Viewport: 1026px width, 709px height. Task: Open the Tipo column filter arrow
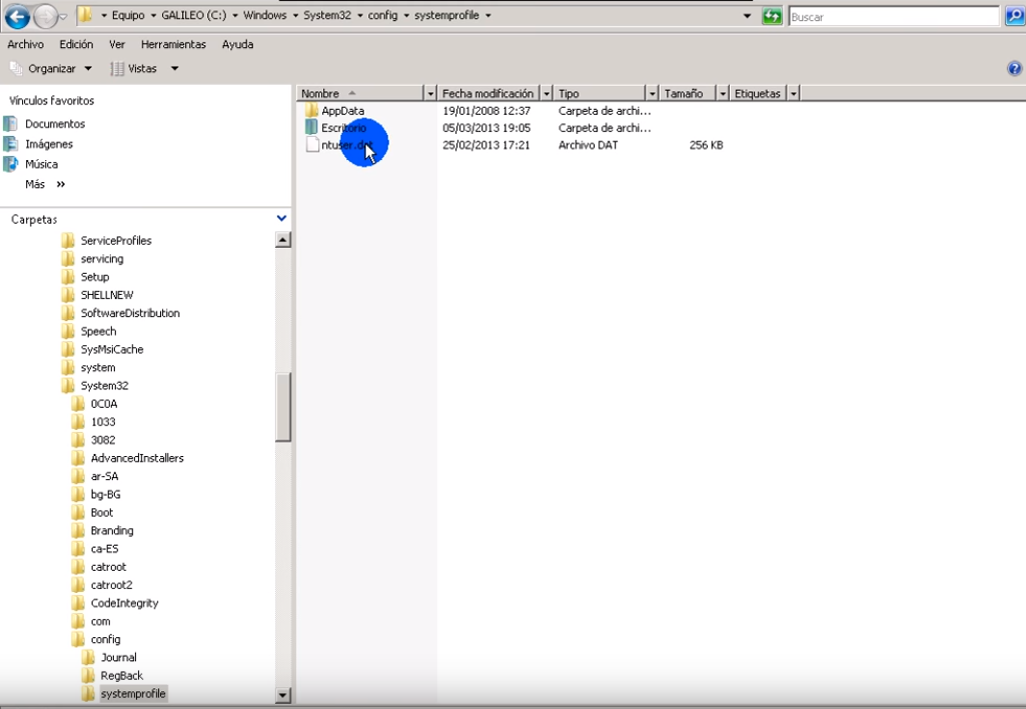point(652,94)
